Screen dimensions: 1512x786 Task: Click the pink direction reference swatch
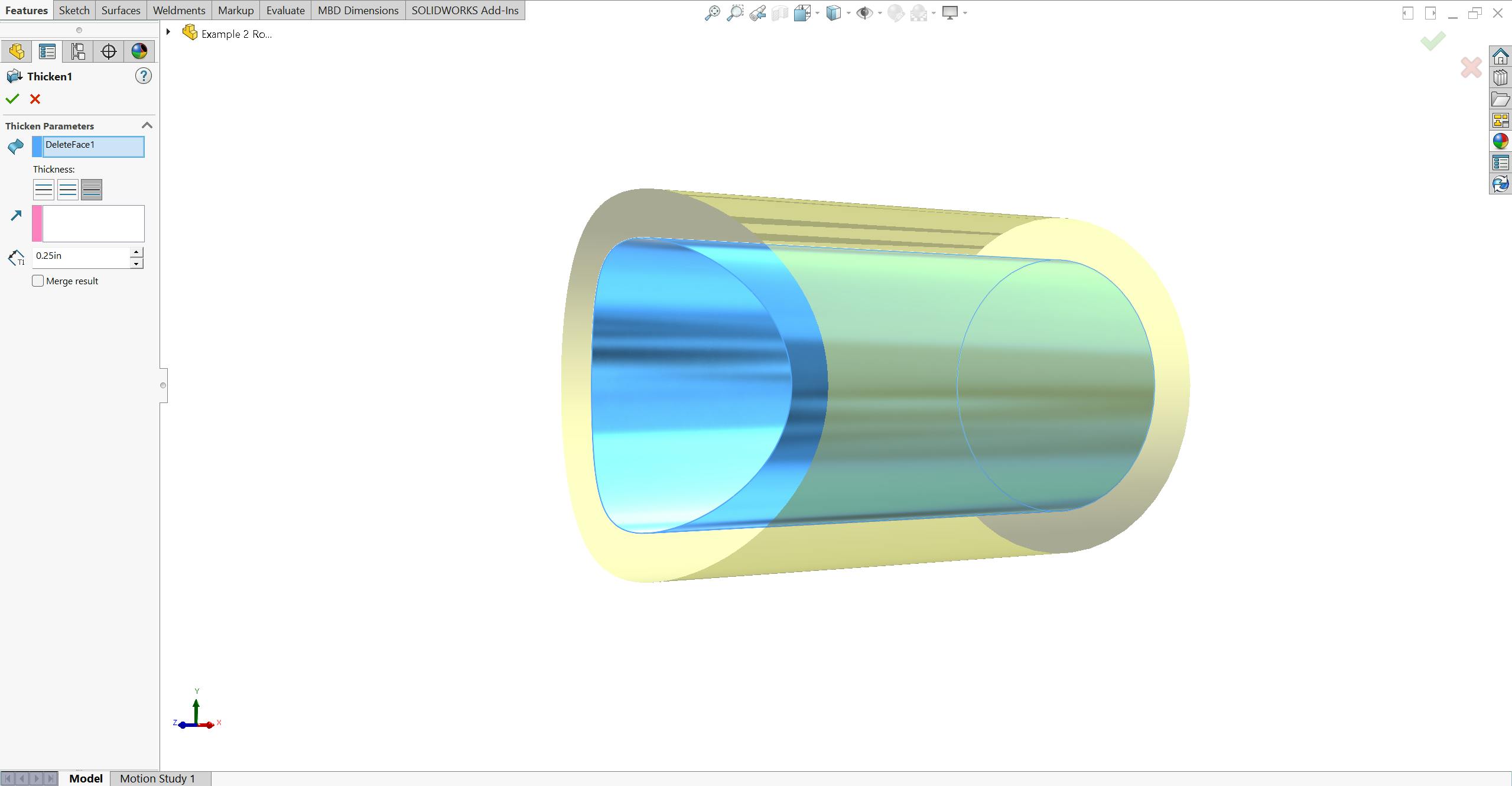(x=37, y=223)
